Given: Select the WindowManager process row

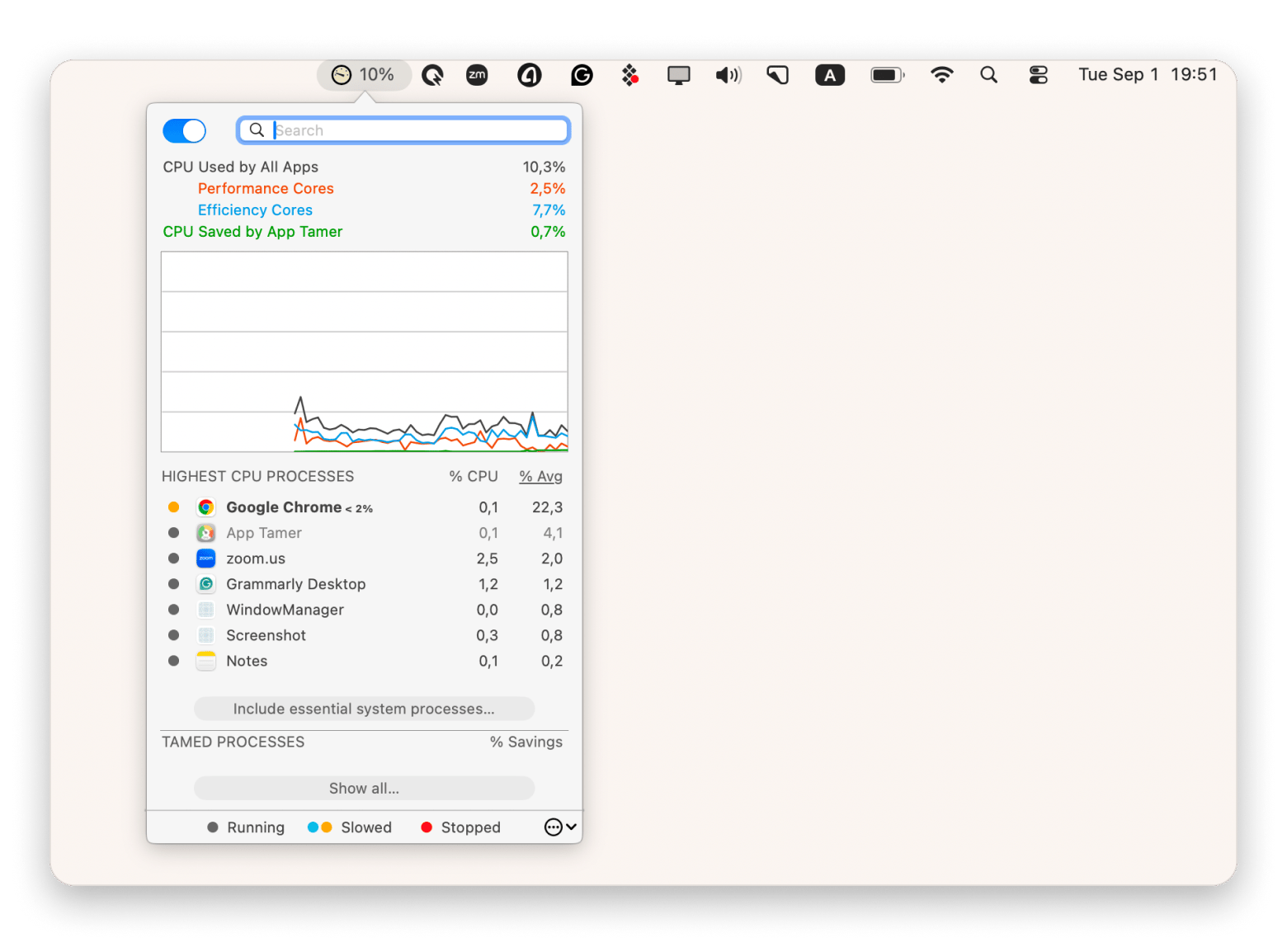Looking at the screenshot, I should point(364,610).
